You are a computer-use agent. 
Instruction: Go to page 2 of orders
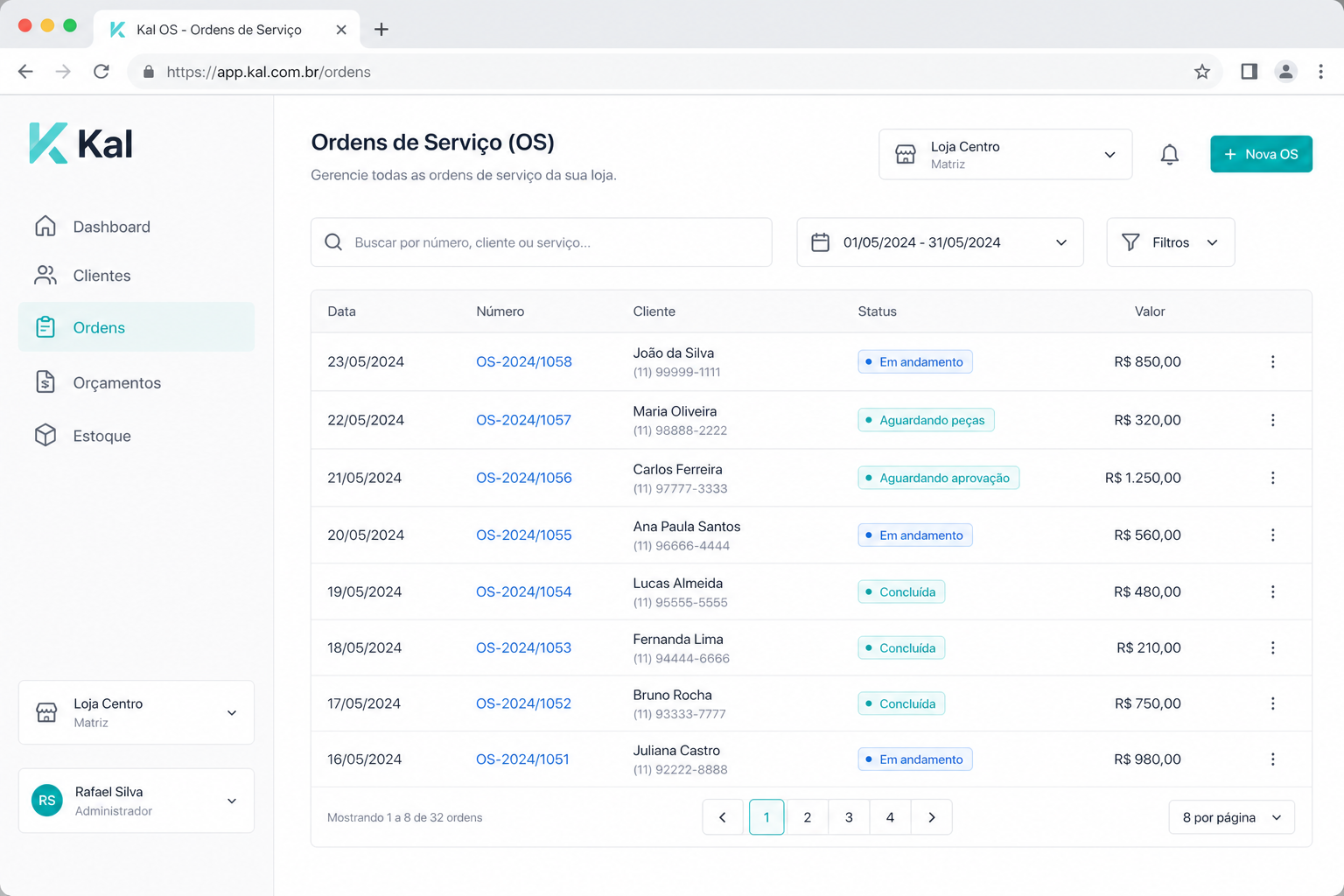807,817
